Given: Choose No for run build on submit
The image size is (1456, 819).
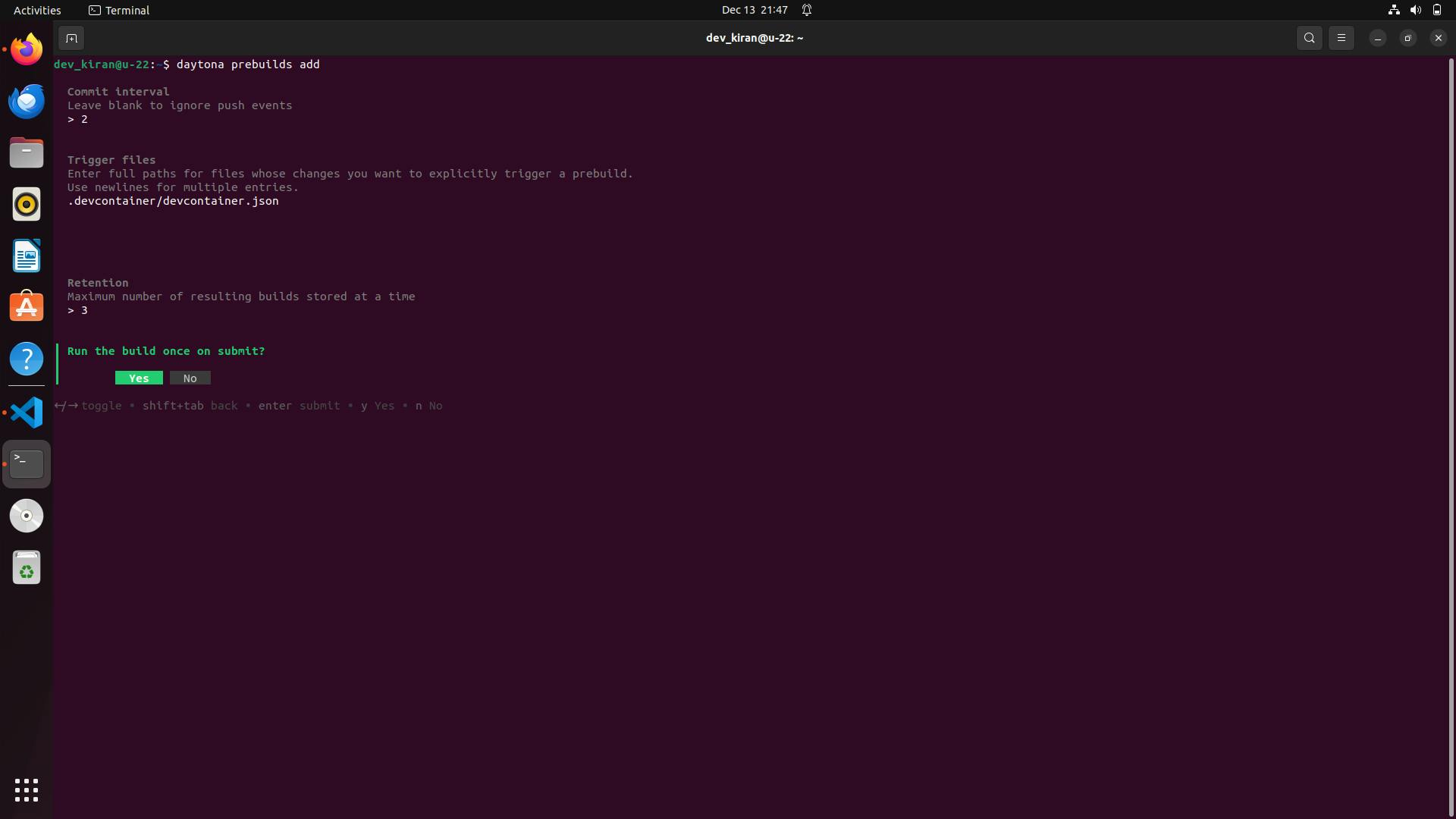Looking at the screenshot, I should click(x=190, y=378).
